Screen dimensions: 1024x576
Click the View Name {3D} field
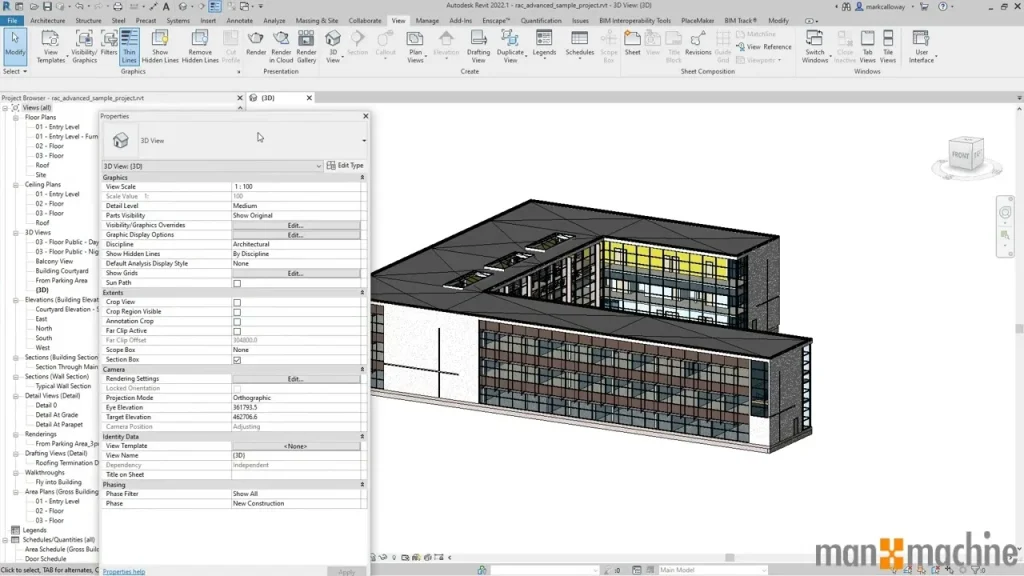295,455
